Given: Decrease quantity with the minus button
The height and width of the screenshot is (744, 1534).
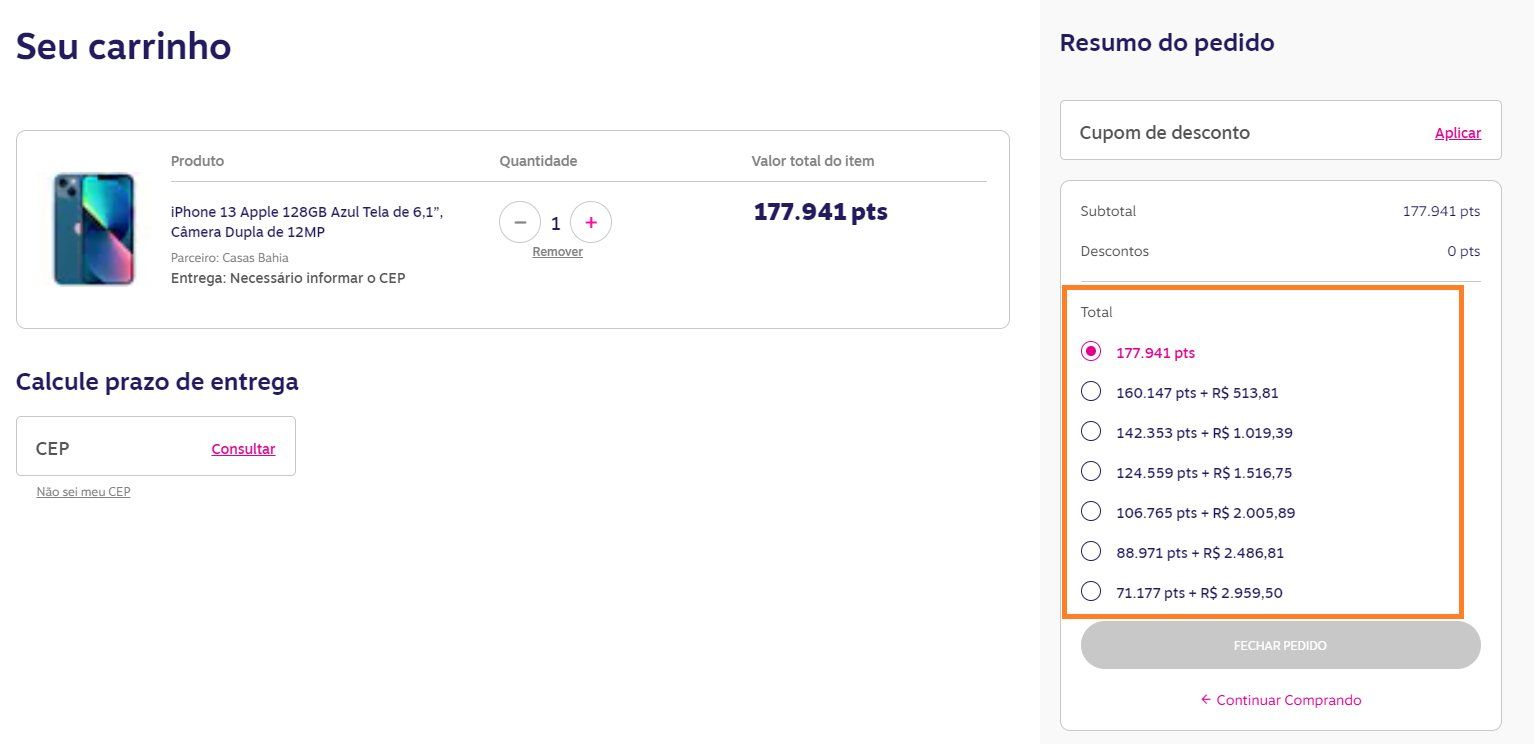Looking at the screenshot, I should 520,222.
